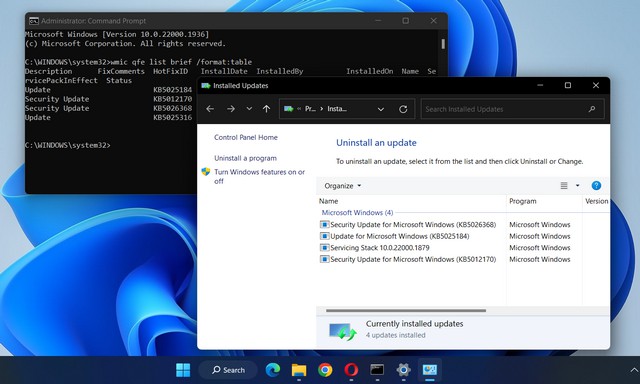Screen dimensions: 640x384
Task: Open Turn Windows features on or off
Action: click(x=260, y=176)
